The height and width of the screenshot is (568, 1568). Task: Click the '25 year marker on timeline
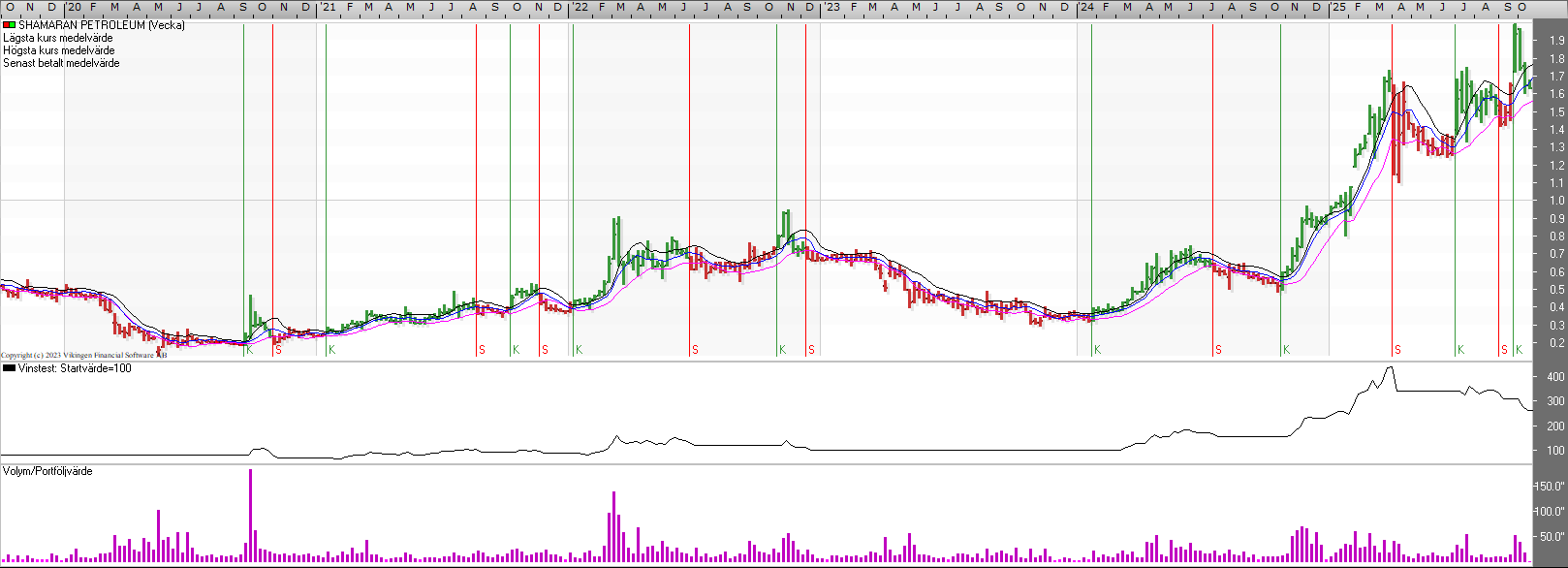(1337, 7)
